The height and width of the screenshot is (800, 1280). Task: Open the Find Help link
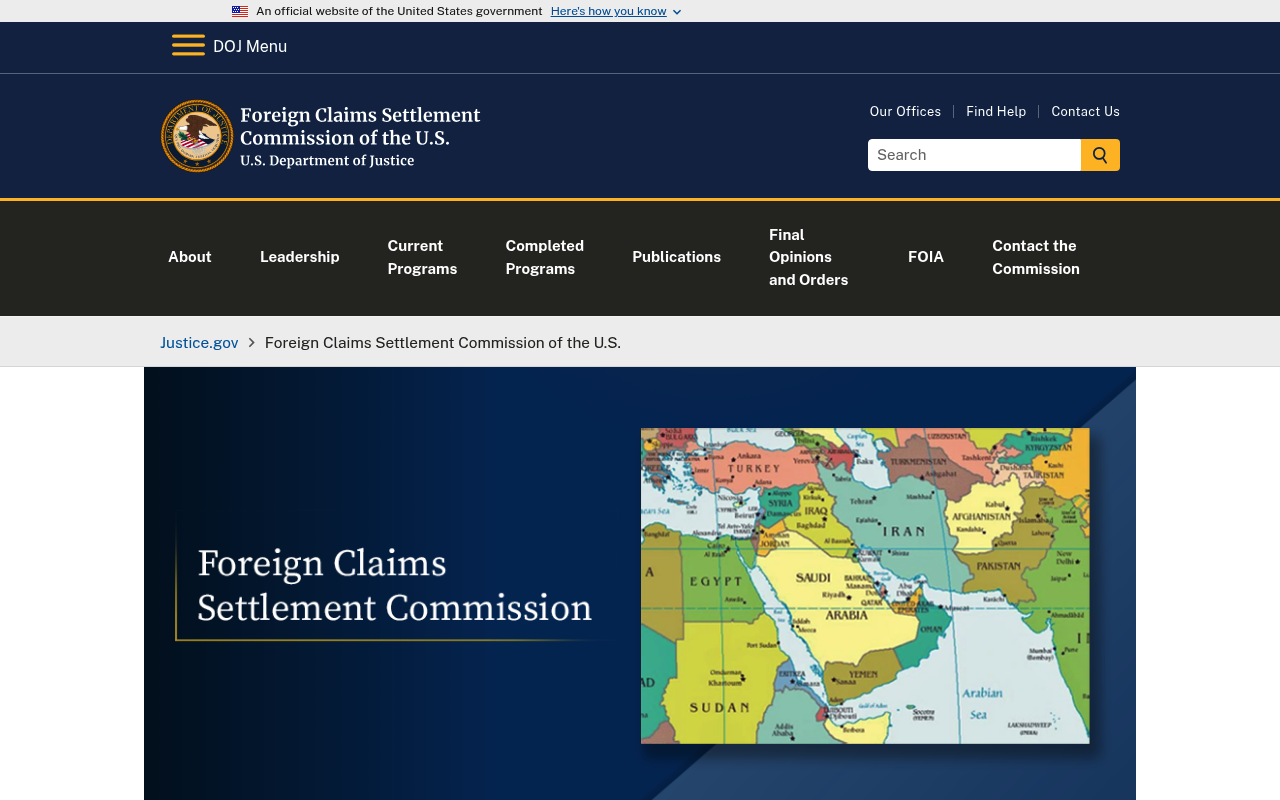[x=996, y=111]
